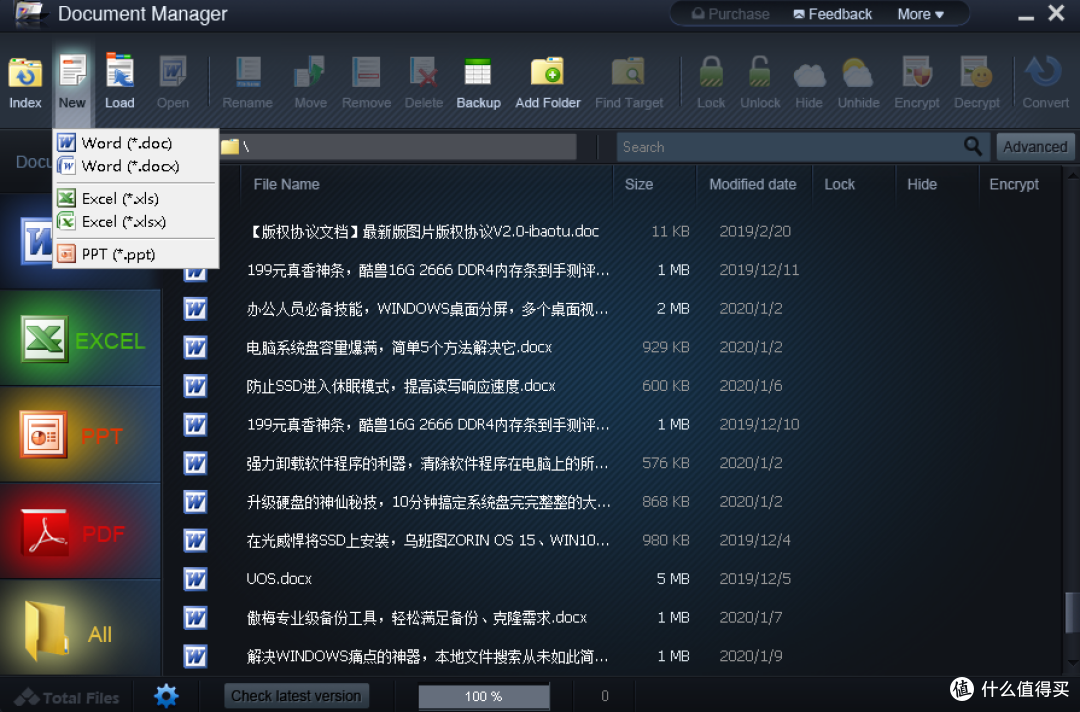Select the EXCEL category in sidebar
Viewport: 1080px width, 712px height.
pos(81,338)
